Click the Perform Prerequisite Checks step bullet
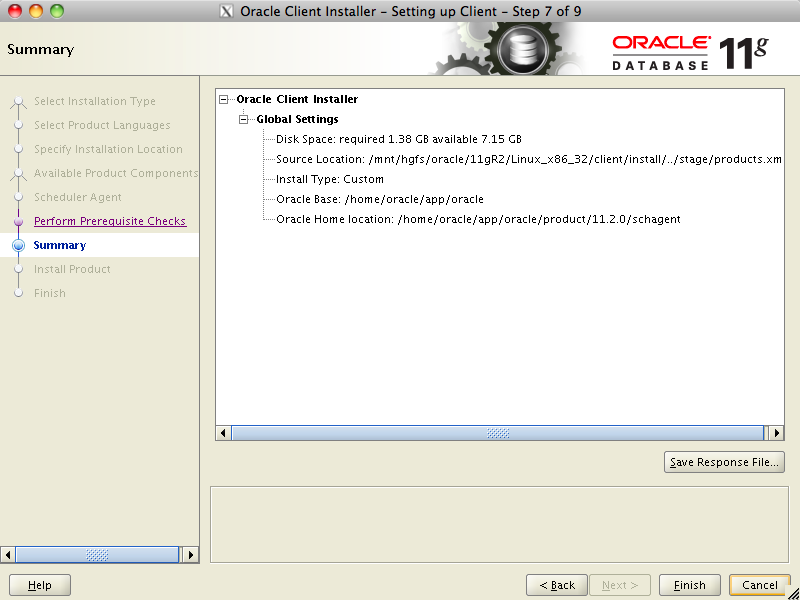 [19, 221]
